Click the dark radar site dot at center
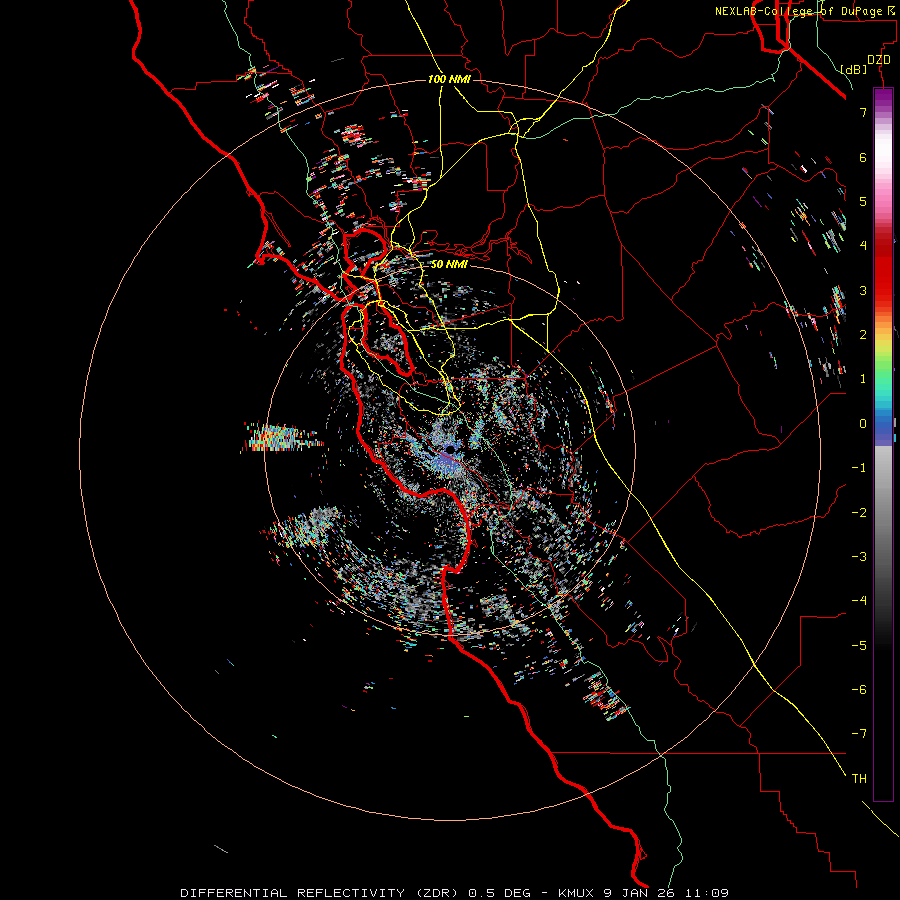Viewport: 900px width, 900px height. (451, 449)
